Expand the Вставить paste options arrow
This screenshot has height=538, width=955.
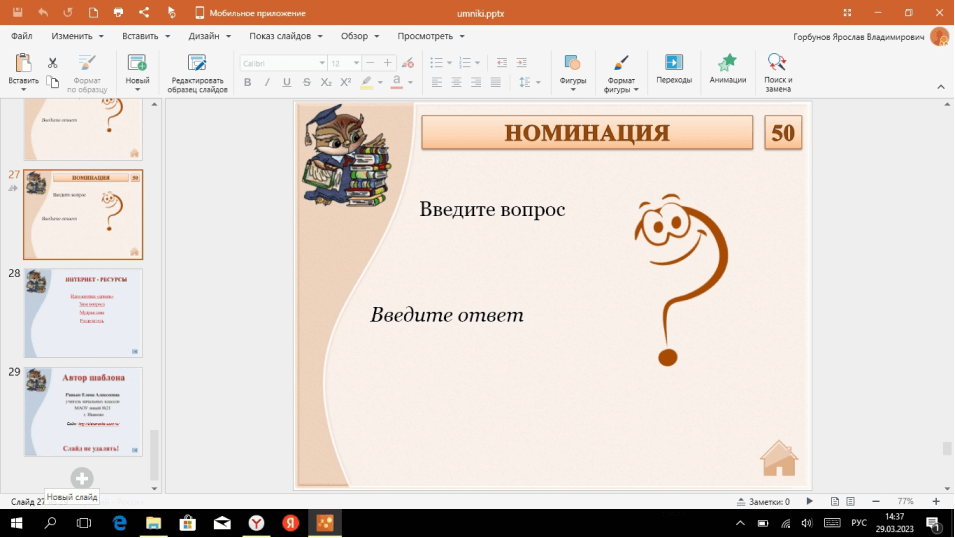(x=23, y=90)
